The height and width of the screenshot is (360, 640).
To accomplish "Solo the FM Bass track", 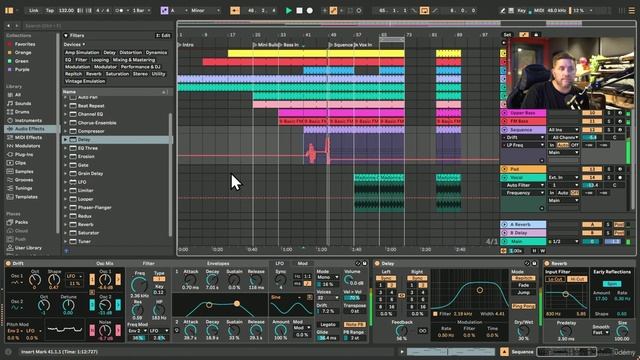I will pyautogui.click(x=609, y=121).
